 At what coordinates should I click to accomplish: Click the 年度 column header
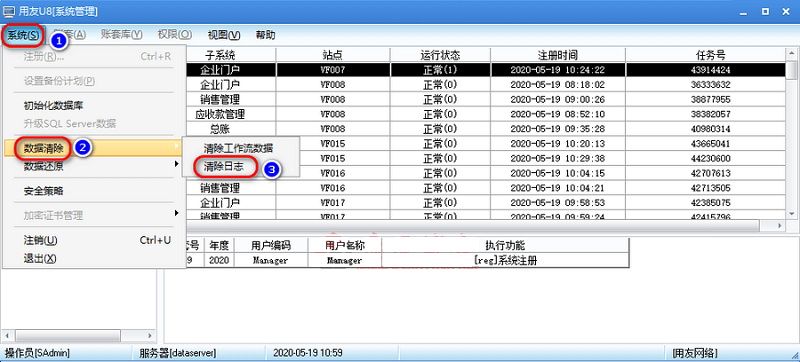click(219, 246)
